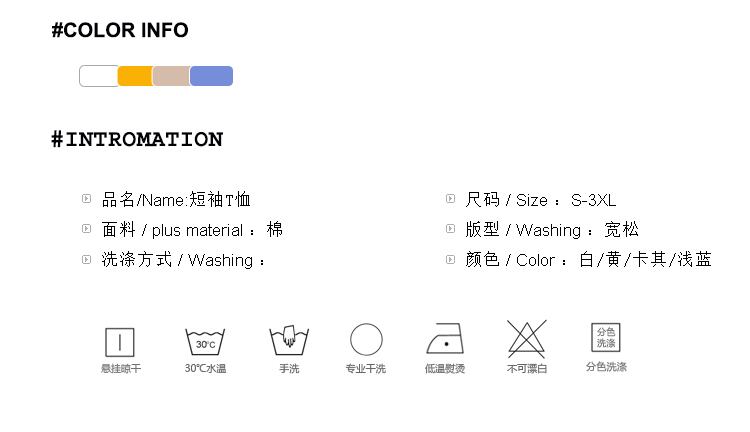Click the bullet icon beside 尺码 / Size
This screenshot has height=432, width=750.
[x=451, y=199]
